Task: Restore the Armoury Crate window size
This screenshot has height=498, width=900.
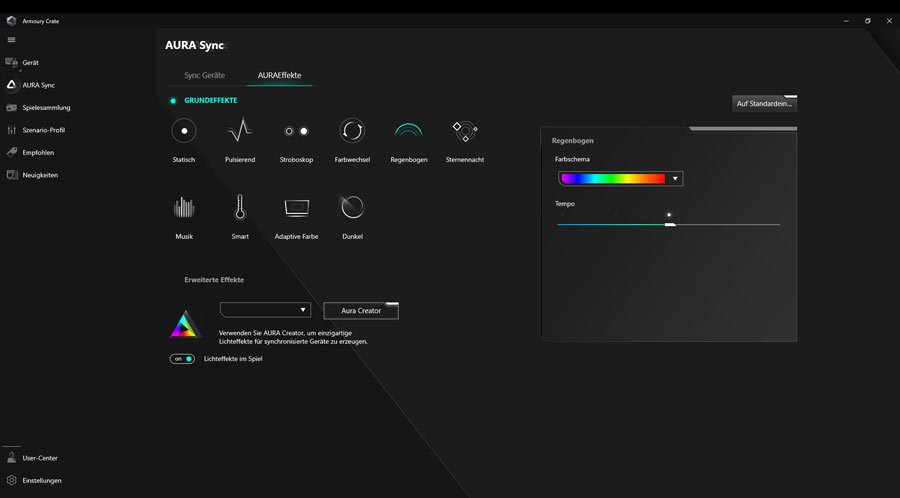Action: tap(868, 21)
